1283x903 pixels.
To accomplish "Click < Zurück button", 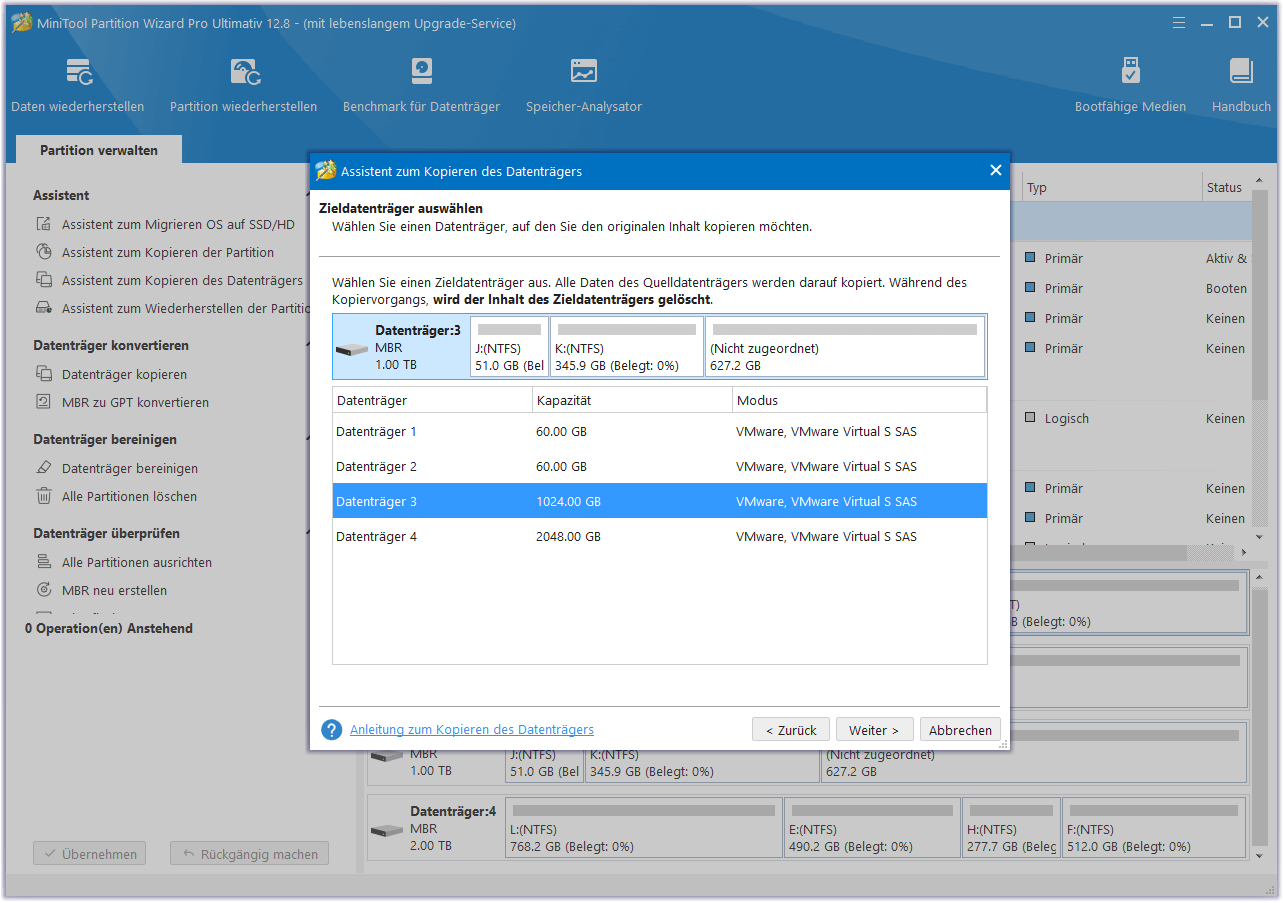I will (x=791, y=730).
